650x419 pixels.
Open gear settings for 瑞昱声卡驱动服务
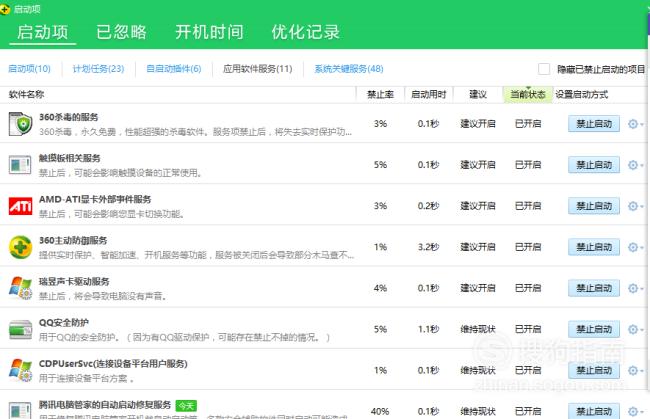635,288
